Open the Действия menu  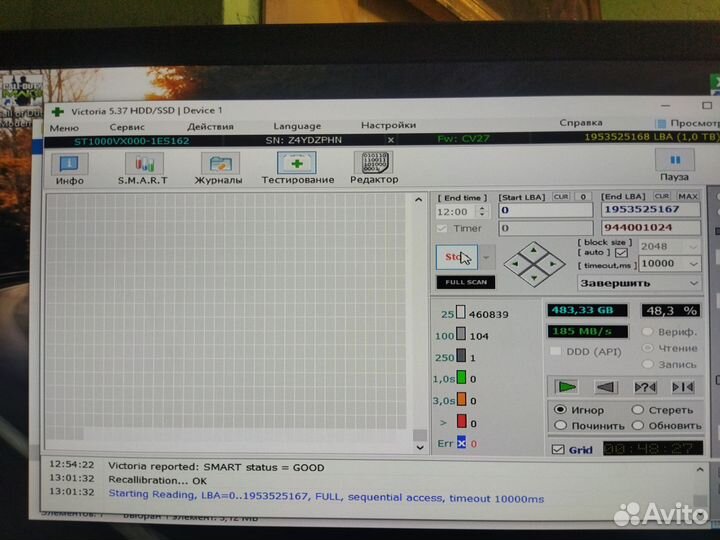(x=210, y=126)
